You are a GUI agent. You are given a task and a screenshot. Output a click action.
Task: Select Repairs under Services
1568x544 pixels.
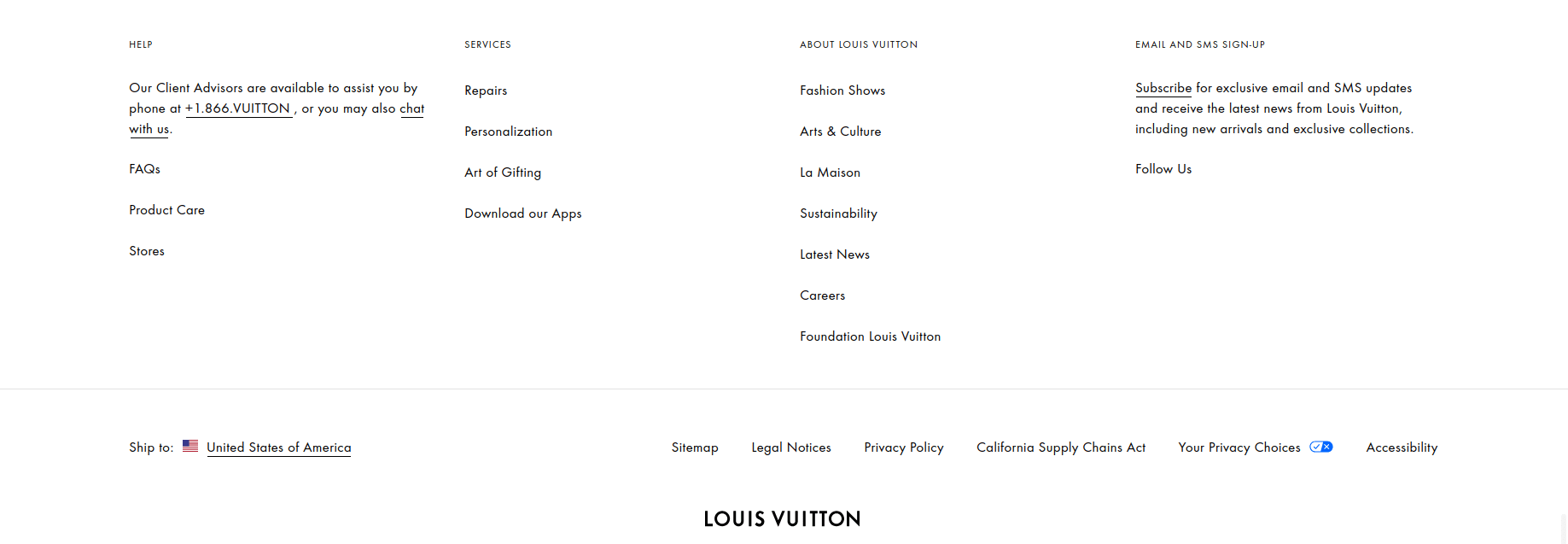486,91
